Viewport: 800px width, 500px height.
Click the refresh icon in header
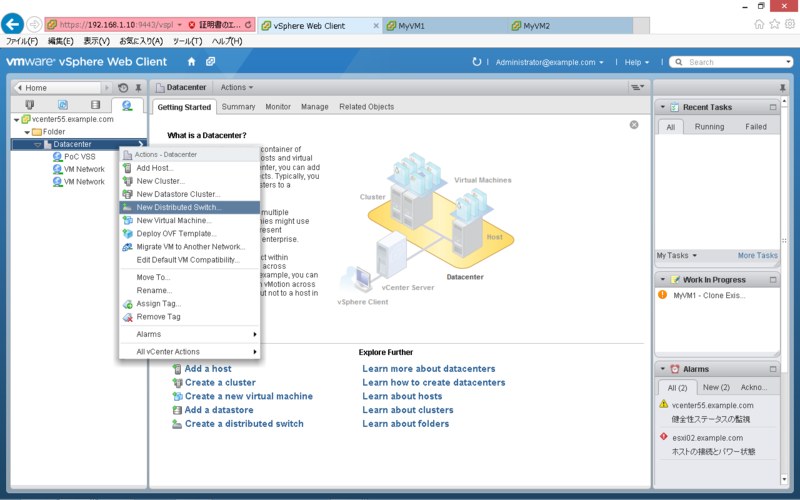[x=477, y=62]
